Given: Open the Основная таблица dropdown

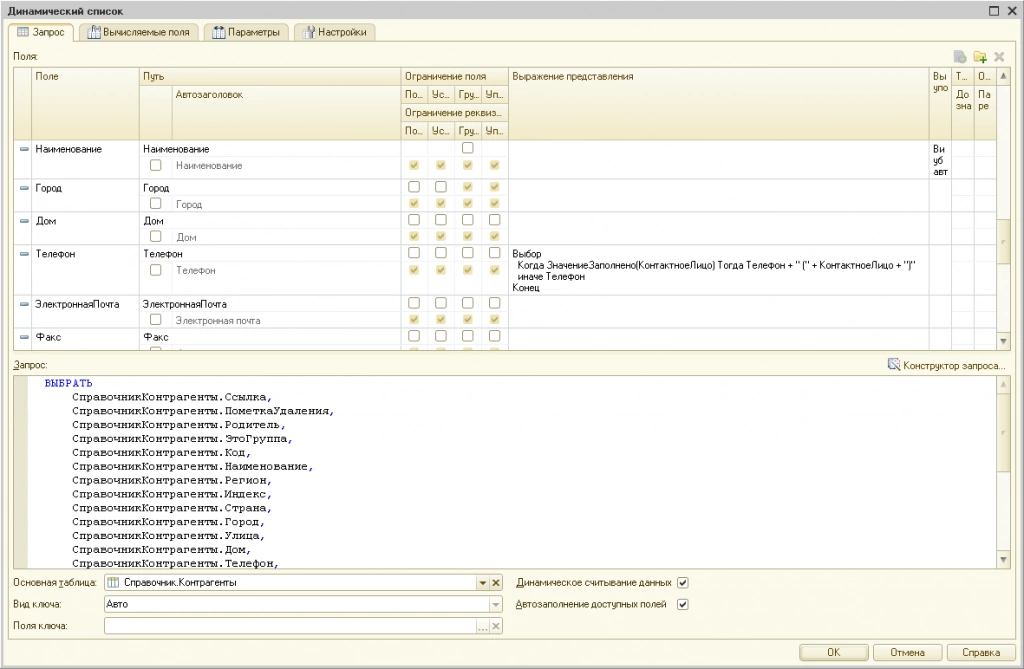Looking at the screenshot, I should pos(481,583).
